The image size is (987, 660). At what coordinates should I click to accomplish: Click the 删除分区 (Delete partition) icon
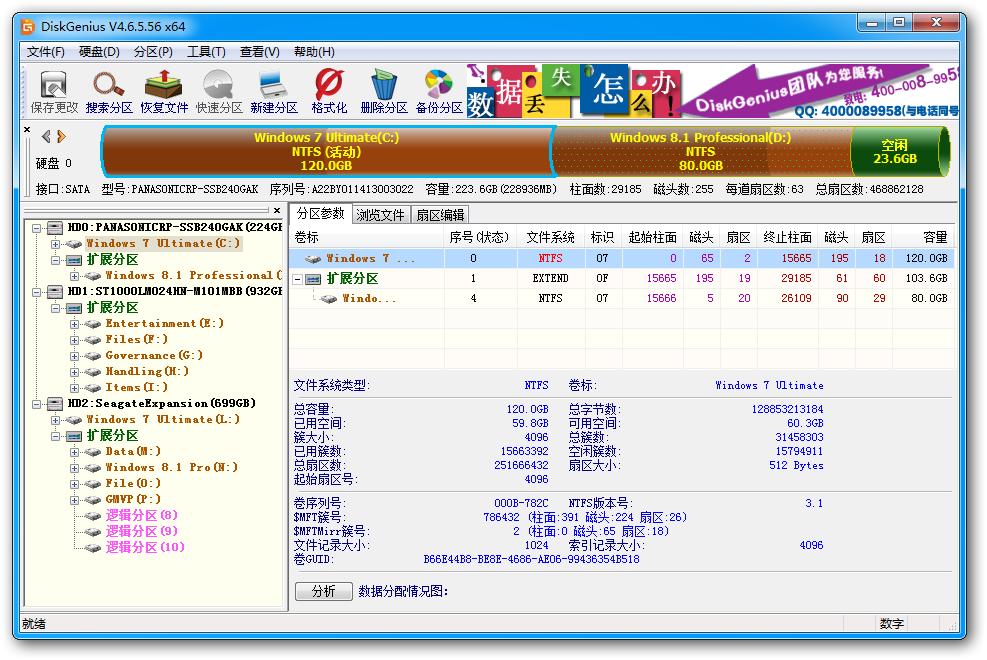click(383, 91)
